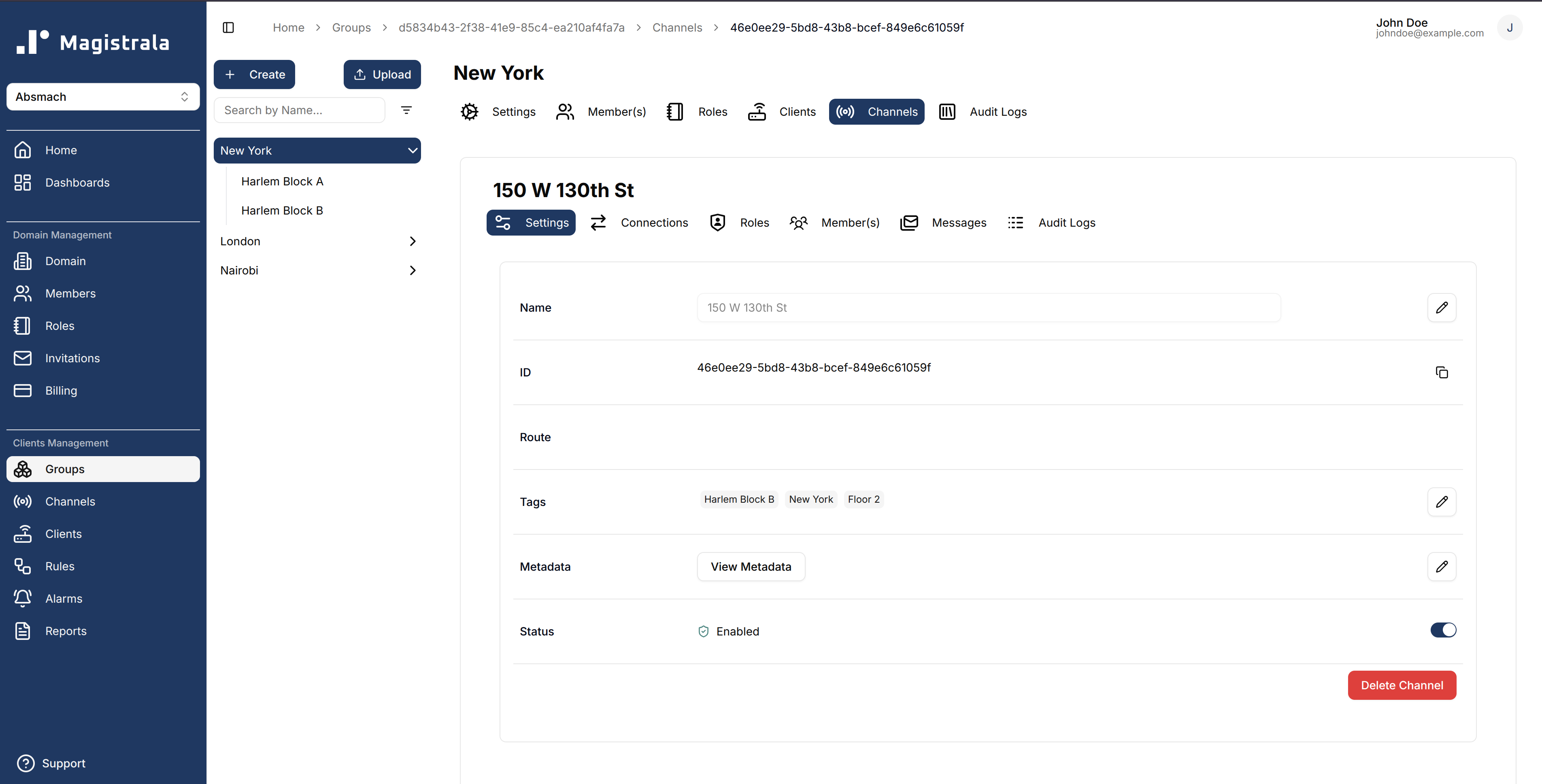Copy the channel ID using the copy icon
Viewport: 1542px width, 784px height.
click(x=1442, y=372)
